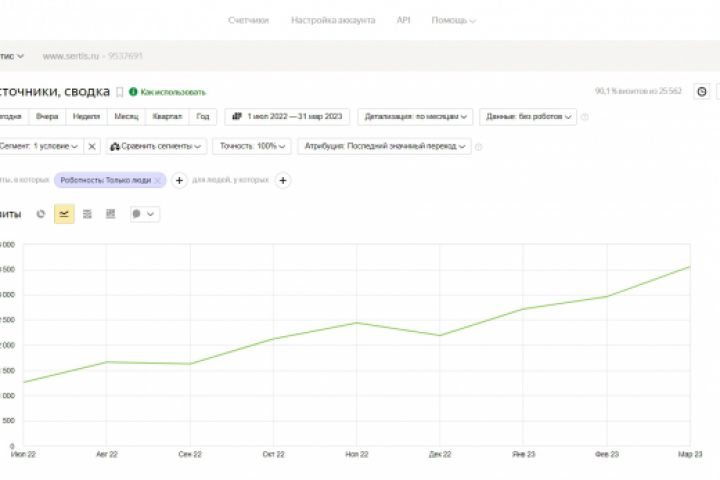Open Настройка аккаунта in top menu

pyautogui.click(x=333, y=20)
